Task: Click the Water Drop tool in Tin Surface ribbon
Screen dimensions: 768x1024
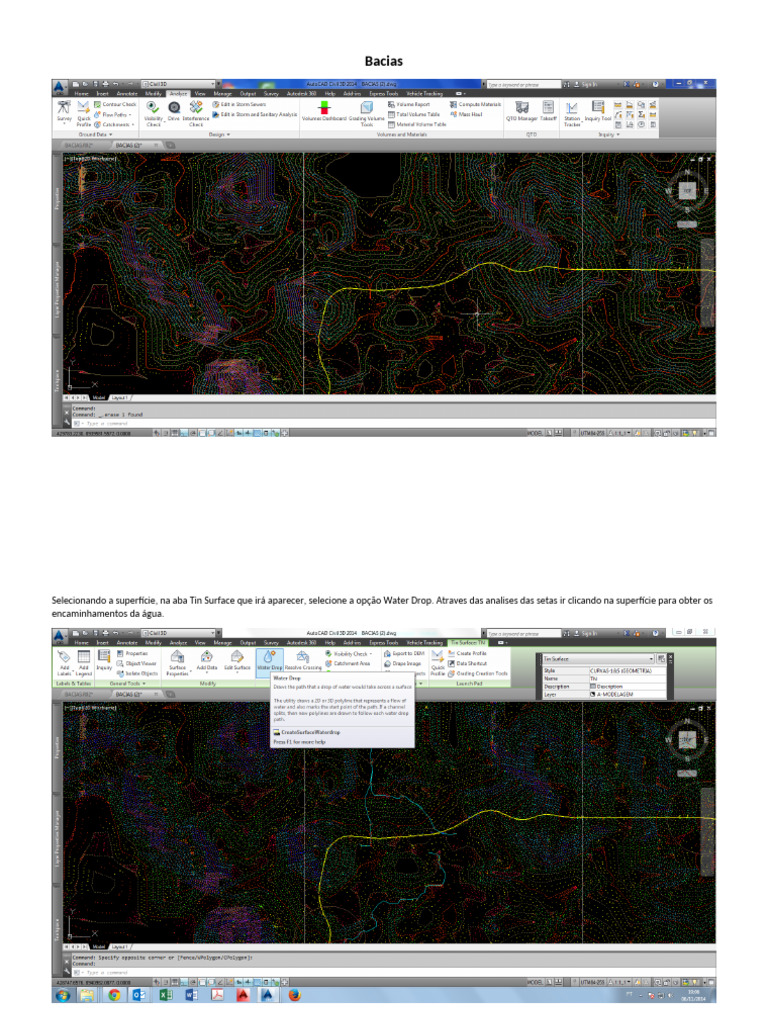Action: click(269, 660)
